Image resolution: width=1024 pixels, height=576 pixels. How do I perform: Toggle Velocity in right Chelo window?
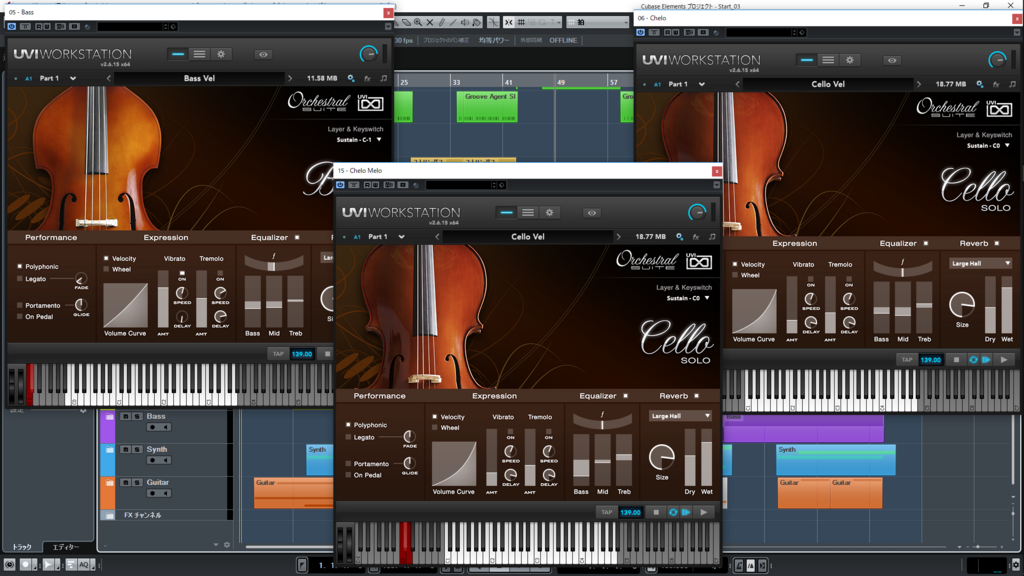735,264
